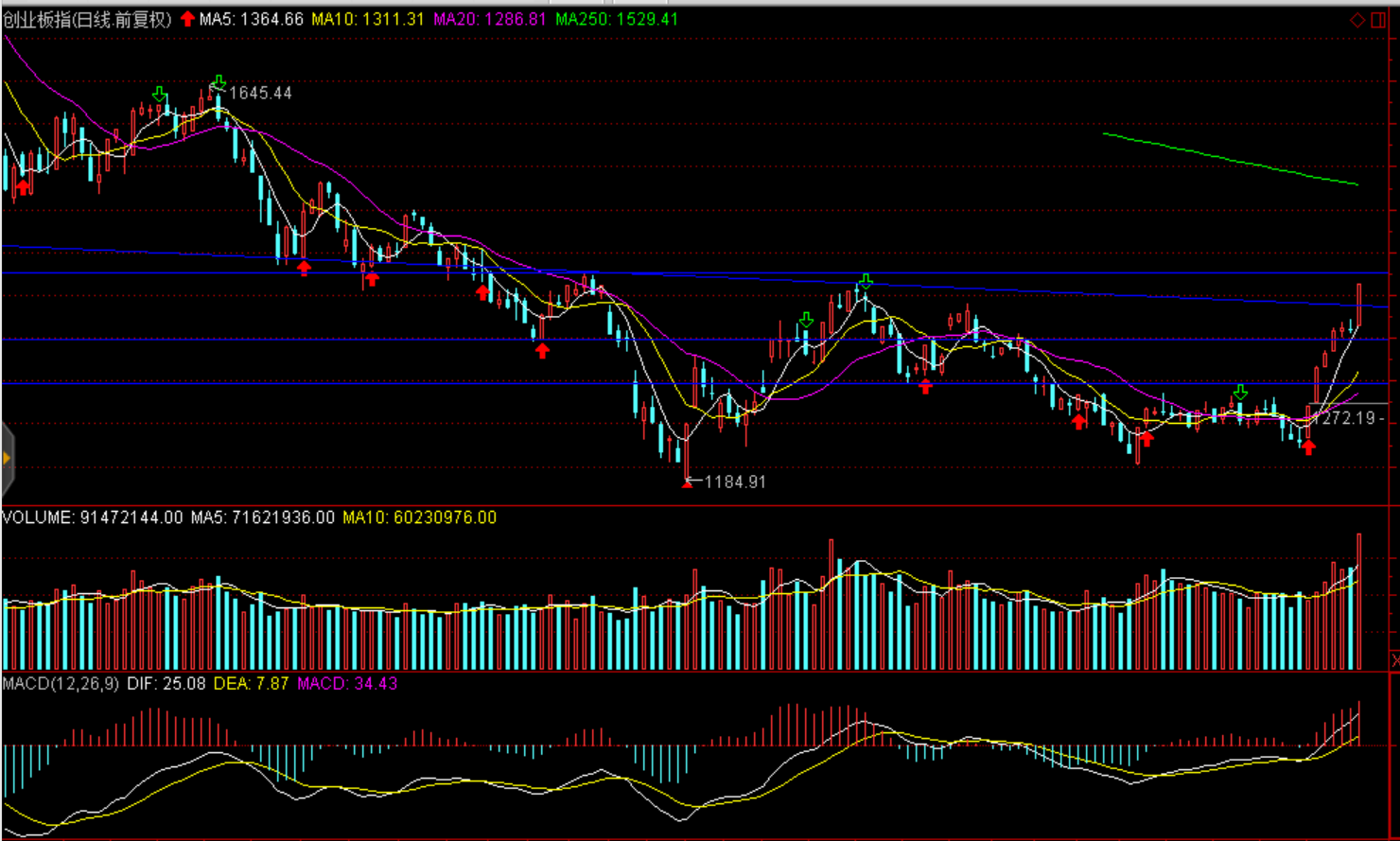The height and width of the screenshot is (841, 1400).
Task: Click the green down arrow above 1645.44 peak
Action: (x=219, y=83)
